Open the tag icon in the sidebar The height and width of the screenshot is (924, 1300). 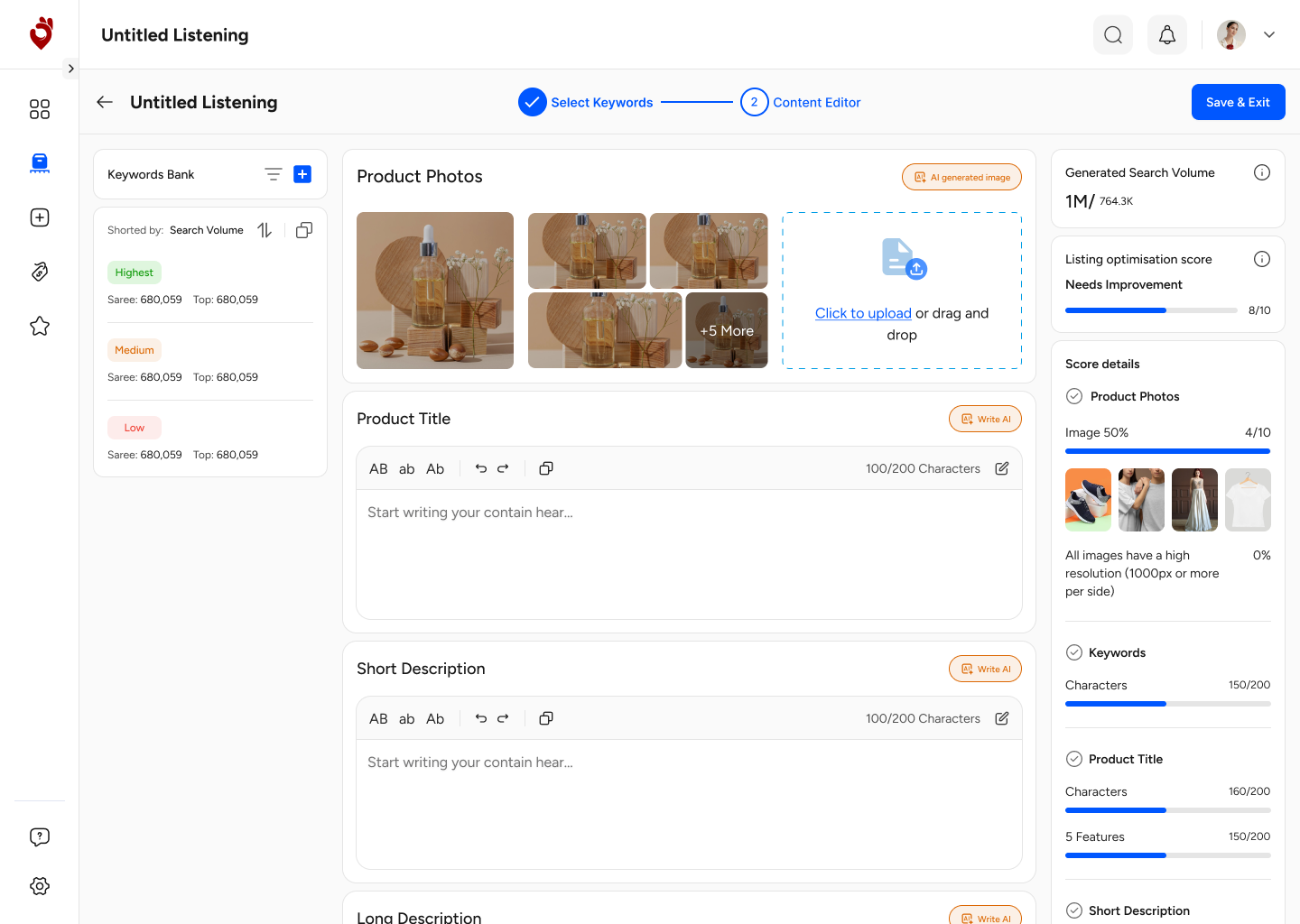pyautogui.click(x=40, y=272)
